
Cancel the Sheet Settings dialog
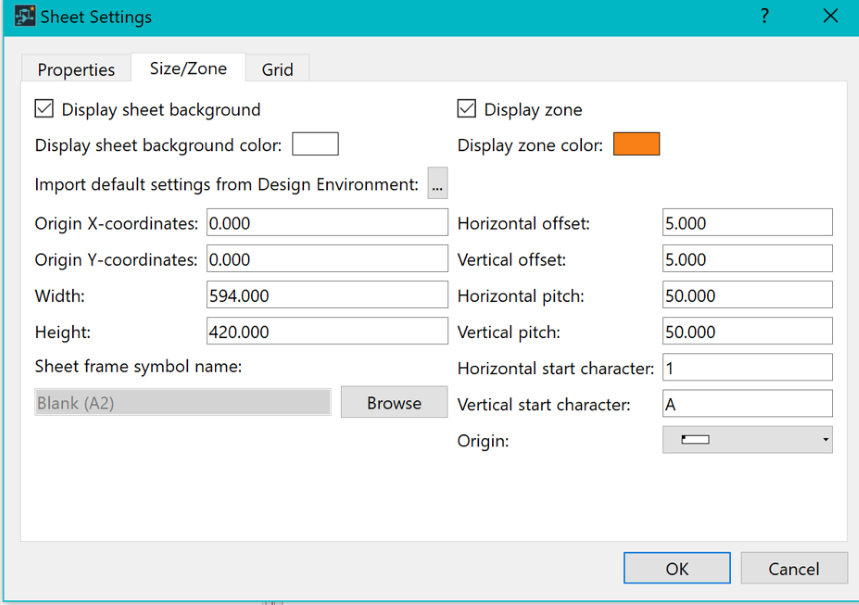tap(794, 568)
